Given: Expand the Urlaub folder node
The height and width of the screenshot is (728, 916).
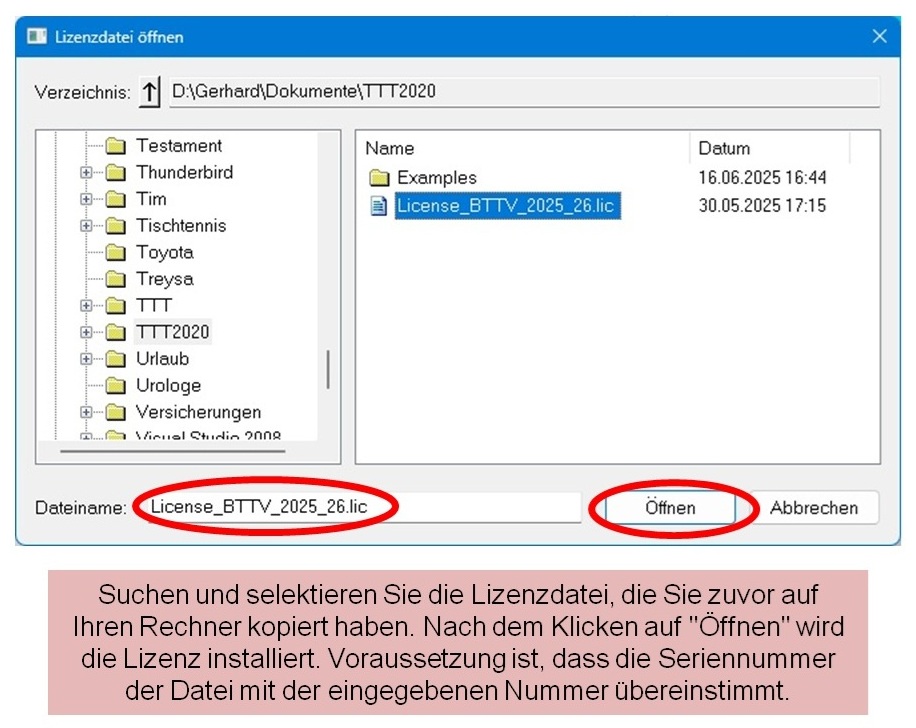Looking at the screenshot, I should 86,359.
